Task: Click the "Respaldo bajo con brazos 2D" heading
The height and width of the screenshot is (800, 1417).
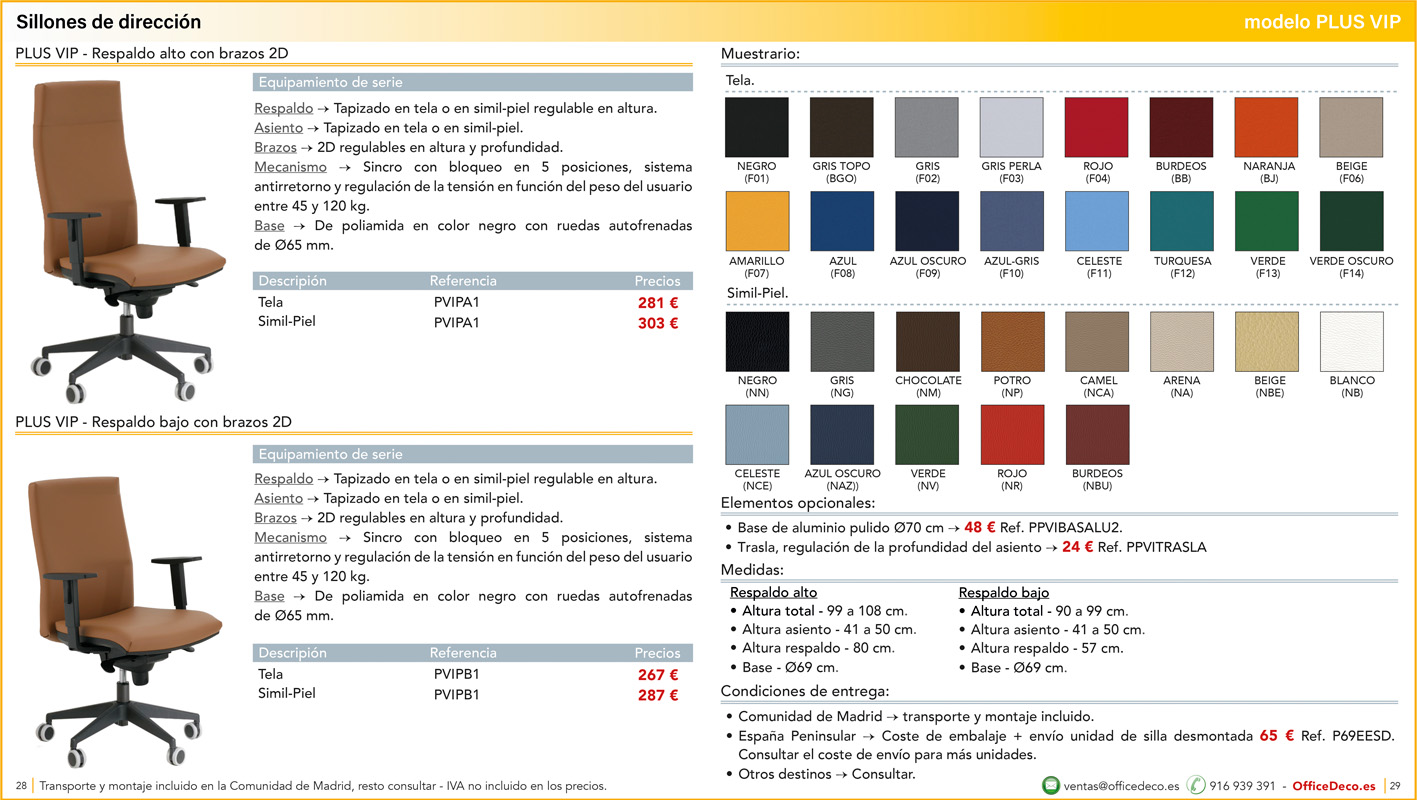Action: point(192,422)
